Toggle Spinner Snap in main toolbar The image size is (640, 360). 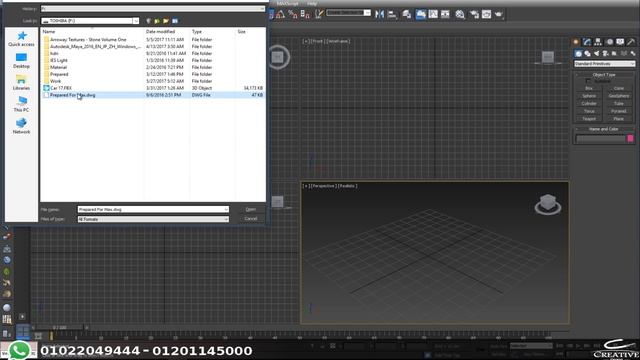pos(305,15)
